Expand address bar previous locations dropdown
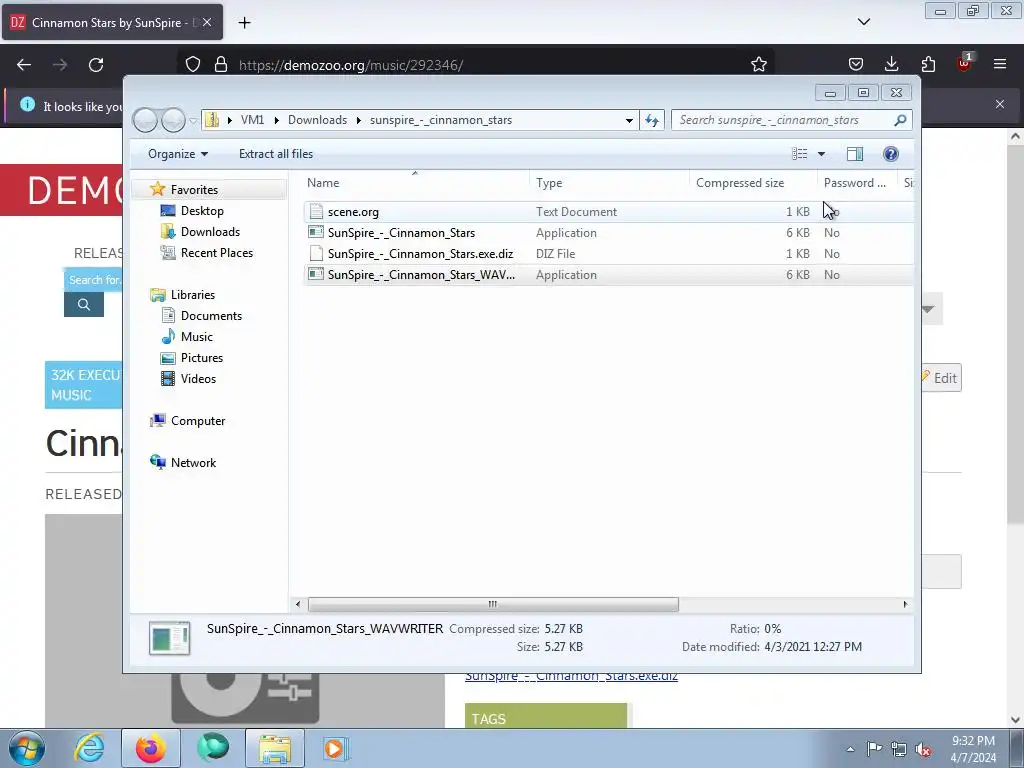This screenshot has height=768, width=1024. (x=629, y=120)
